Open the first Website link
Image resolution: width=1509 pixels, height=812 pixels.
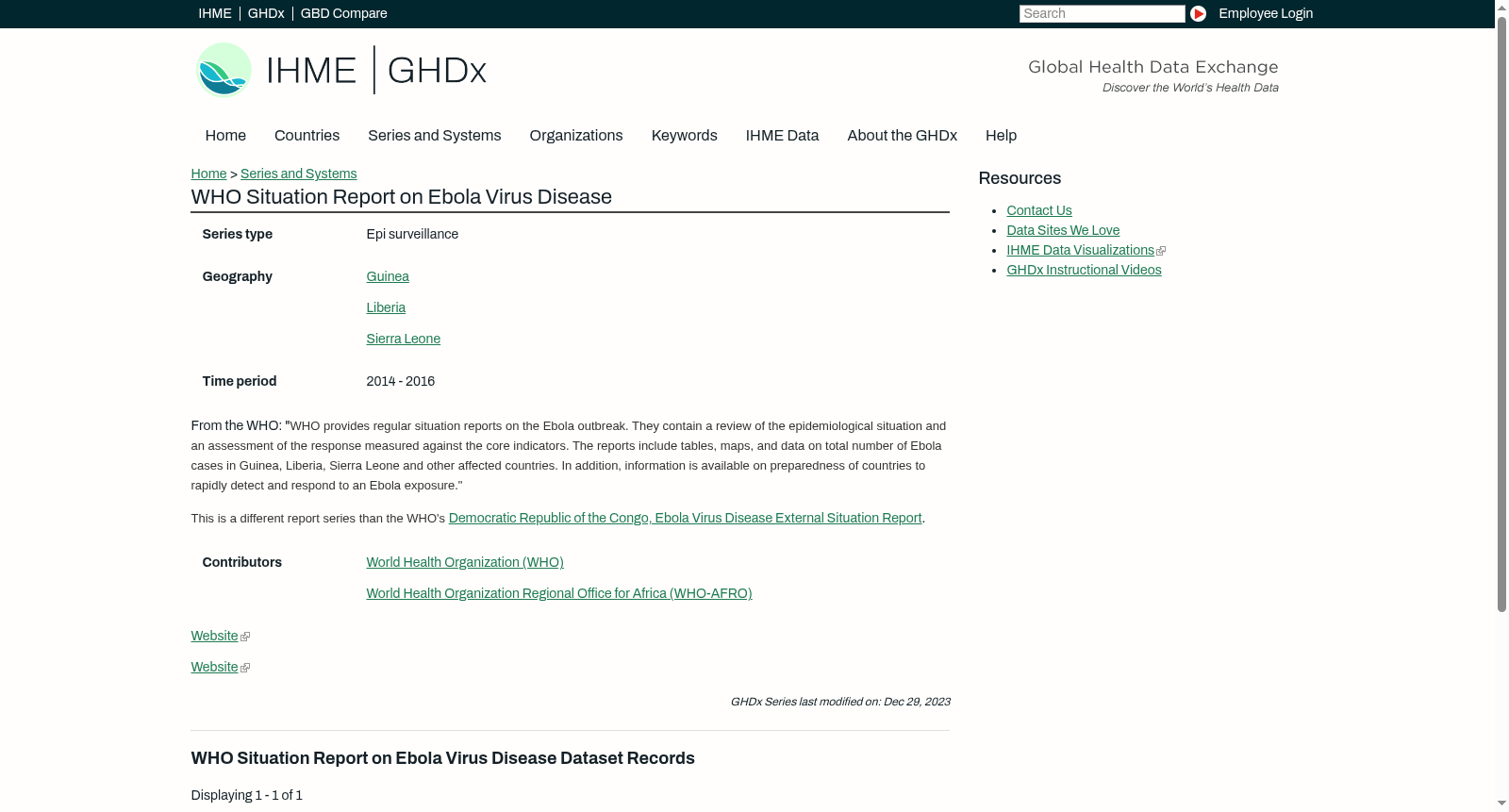coord(214,637)
